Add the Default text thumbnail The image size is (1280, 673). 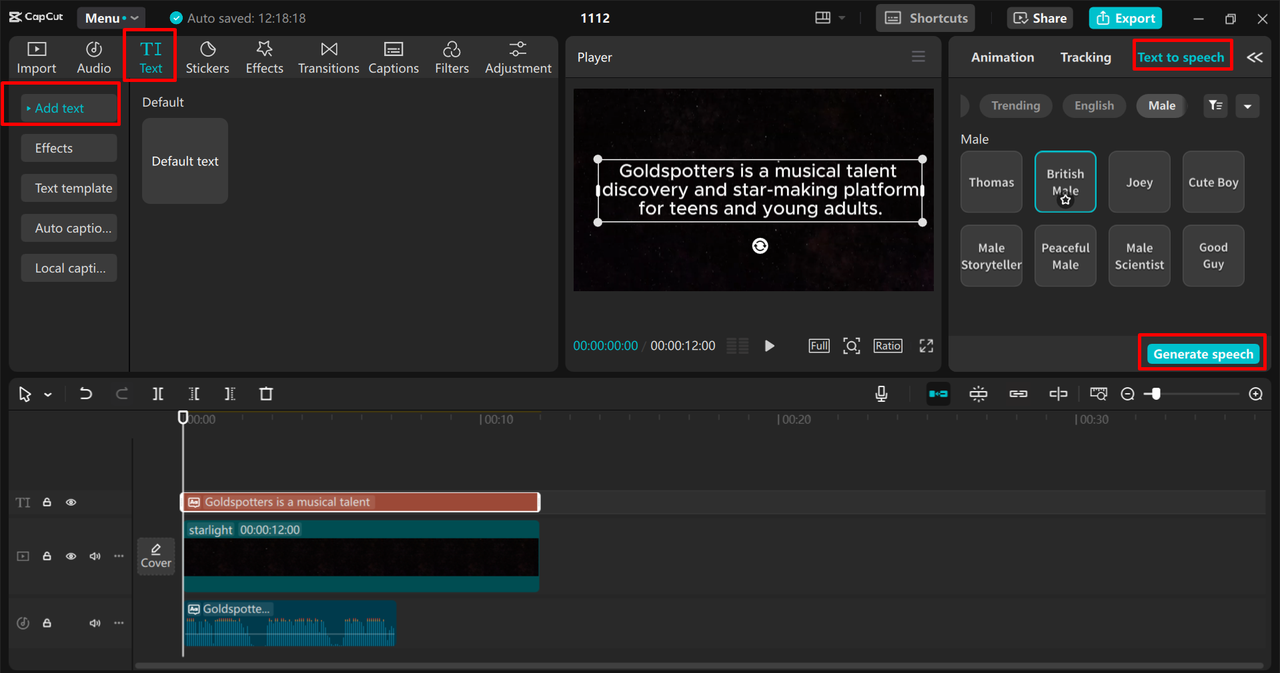[x=185, y=161]
